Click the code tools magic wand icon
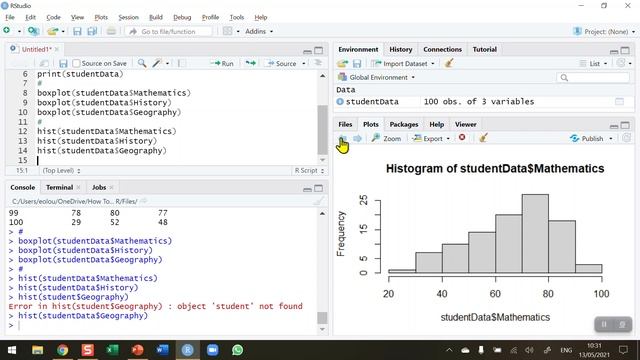Screen dimensions: 640x360 click(x=157, y=63)
